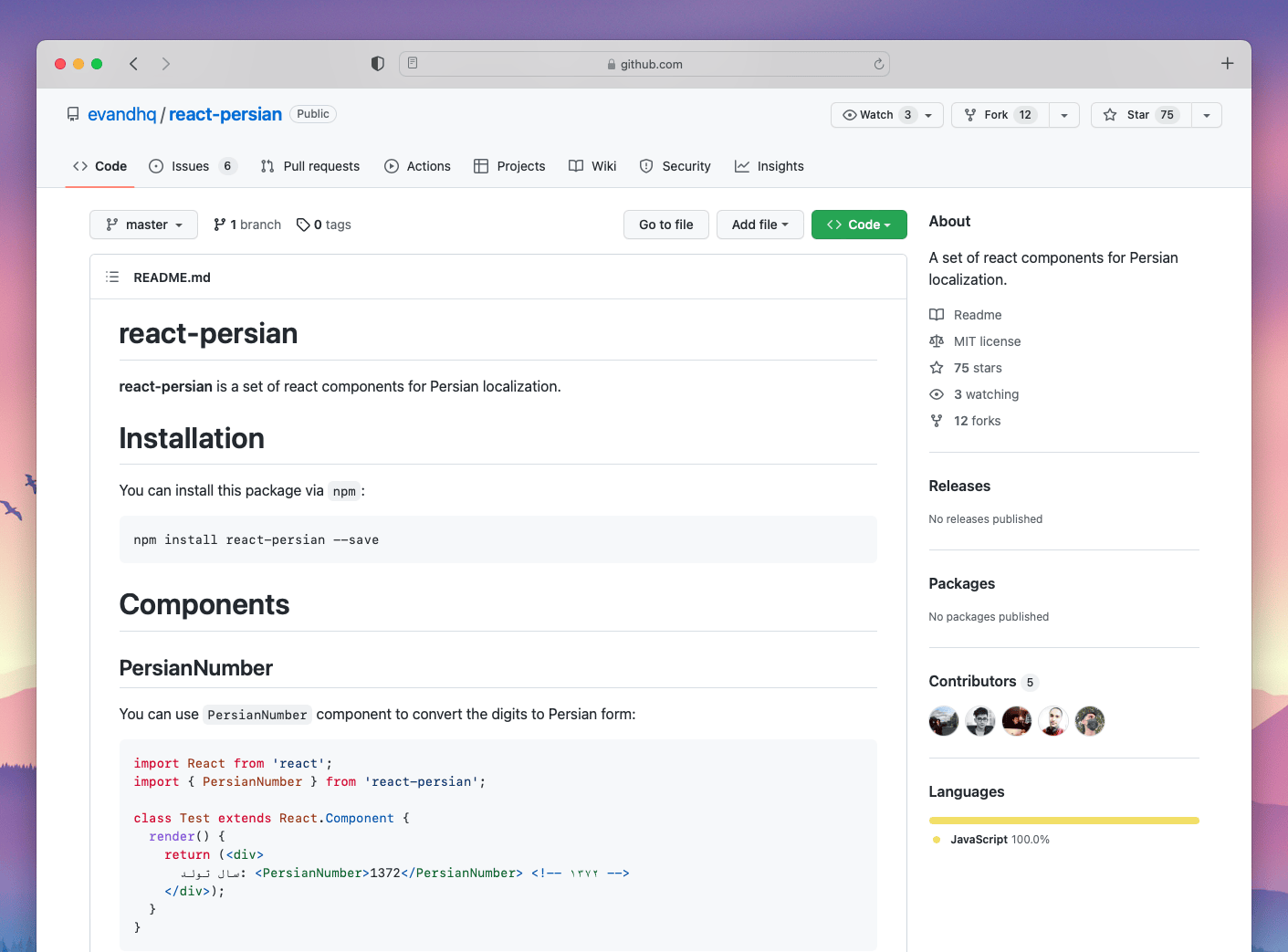
Task: Click the MIT license scale icon
Action: (937, 341)
